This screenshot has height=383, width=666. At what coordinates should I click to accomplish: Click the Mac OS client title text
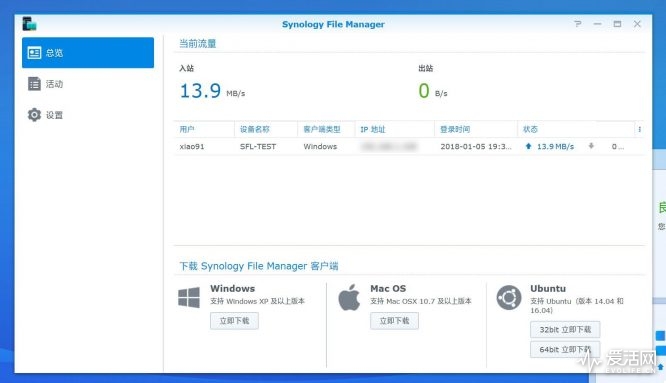click(388, 288)
